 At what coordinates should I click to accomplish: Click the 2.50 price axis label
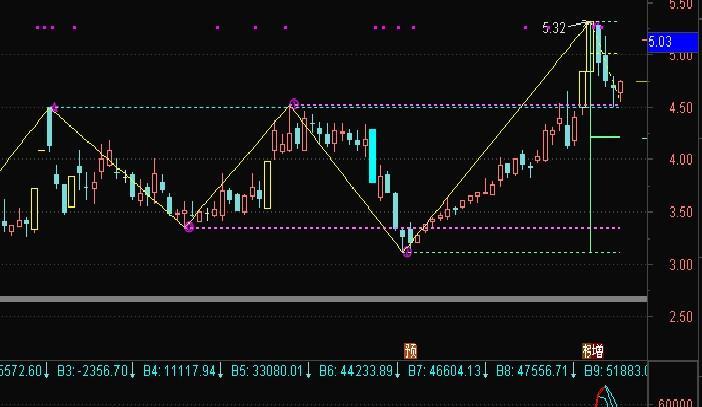681,317
